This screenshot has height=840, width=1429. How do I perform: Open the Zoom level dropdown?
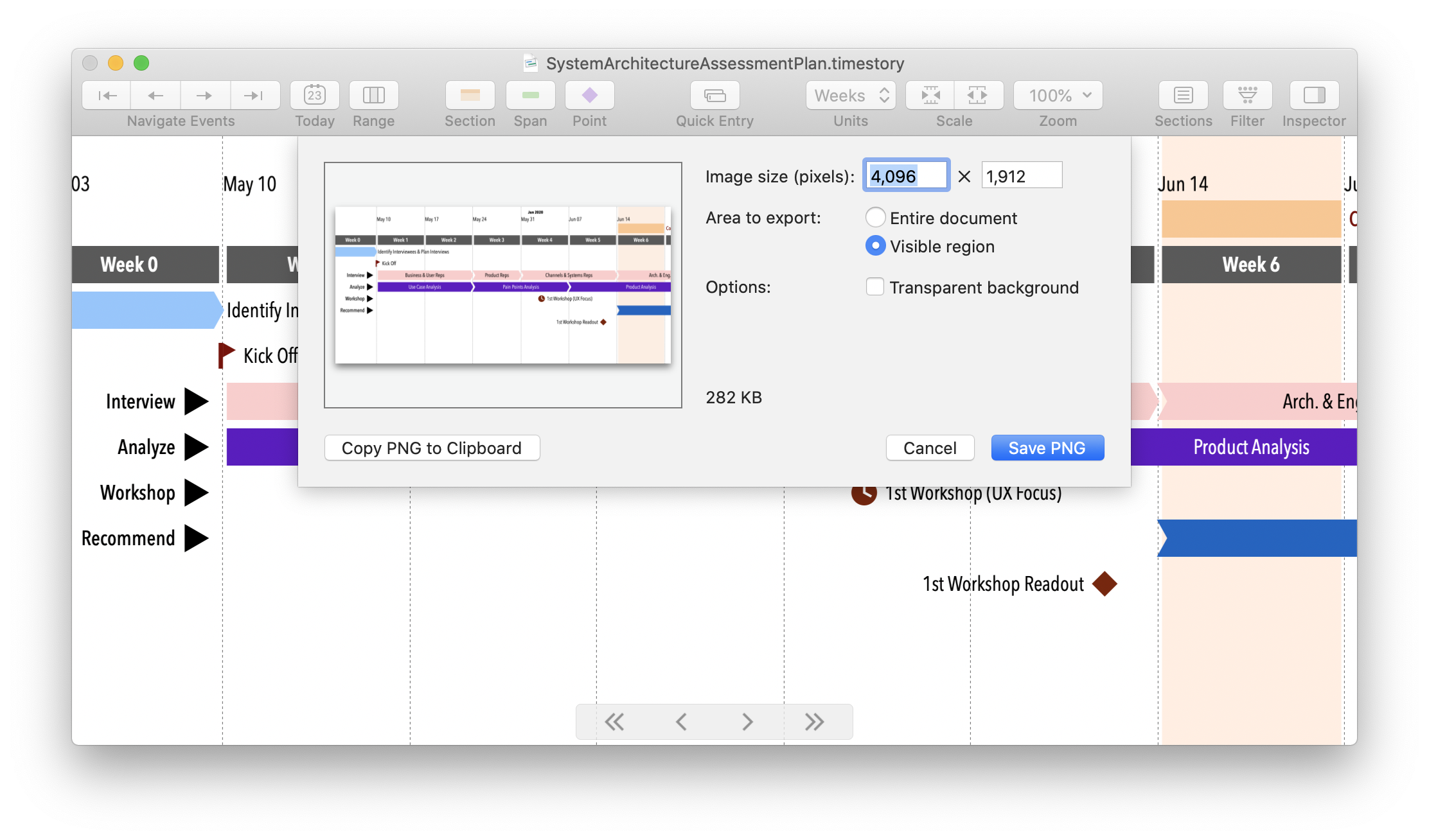tap(1057, 95)
